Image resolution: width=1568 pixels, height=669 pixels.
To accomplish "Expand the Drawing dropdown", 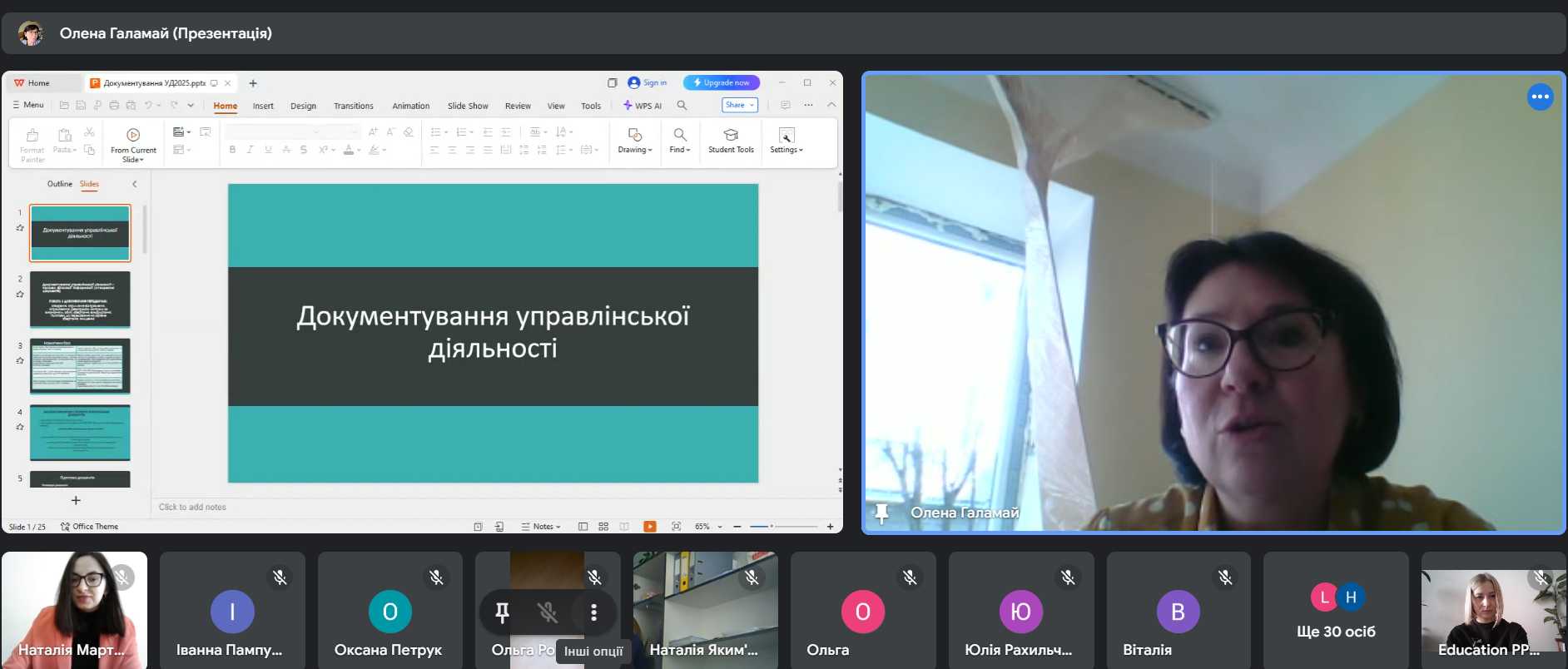I will tap(635, 150).
